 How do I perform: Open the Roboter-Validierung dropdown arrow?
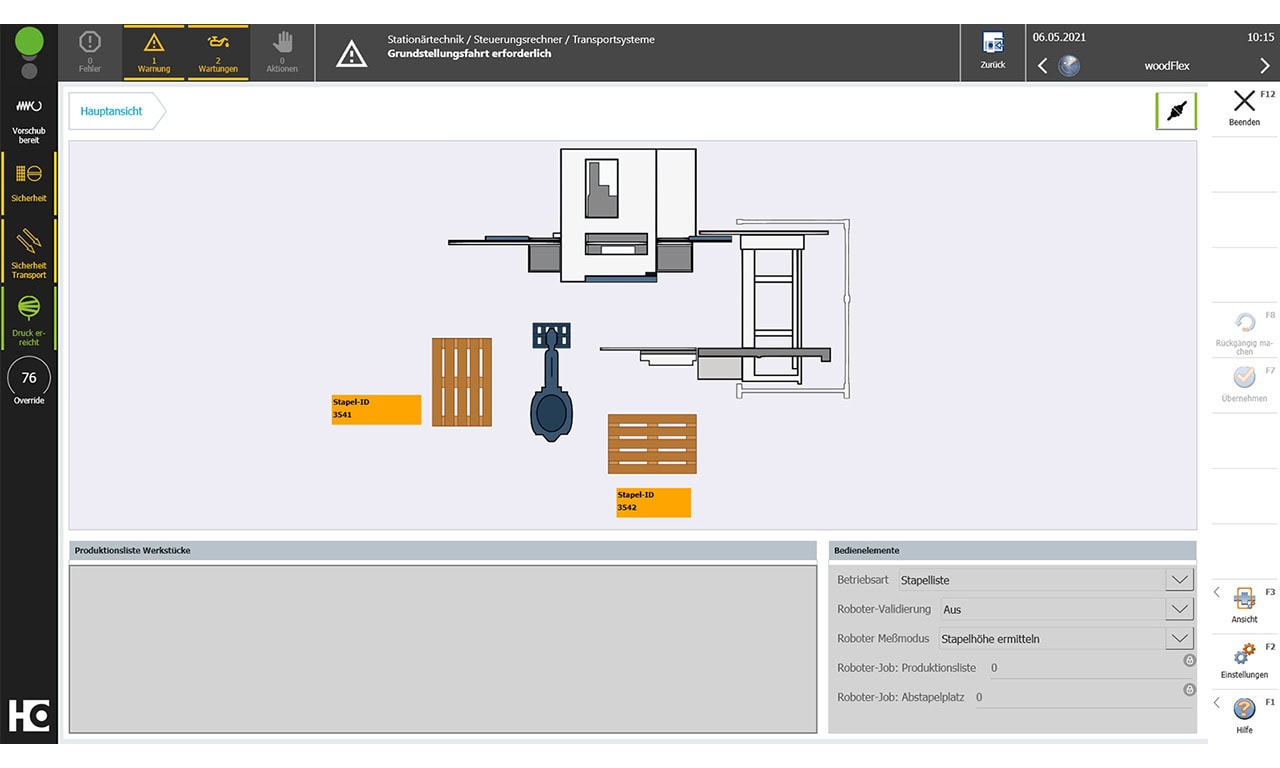[x=1179, y=609]
